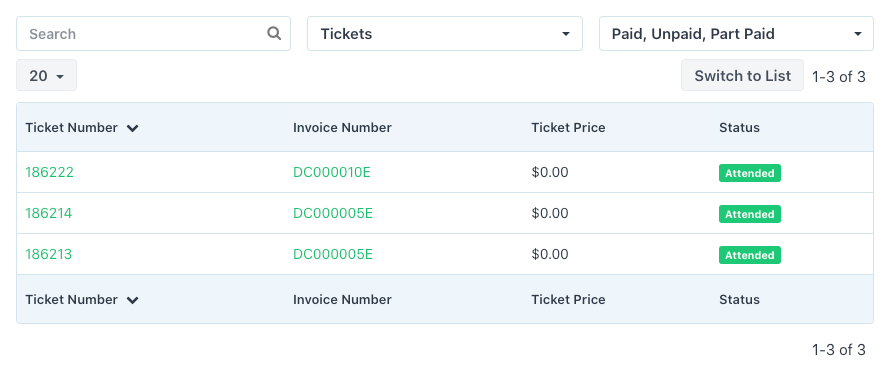
Task: Open invoice DC000005E for ticket 186214
Action: [332, 213]
